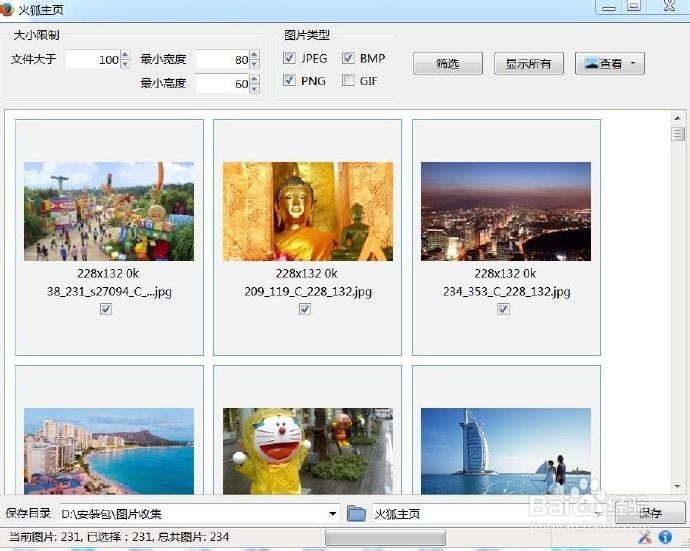Screen dimensions: 690x551
Task: Click the 228x132 0k text under Buddha image
Action: point(307,273)
